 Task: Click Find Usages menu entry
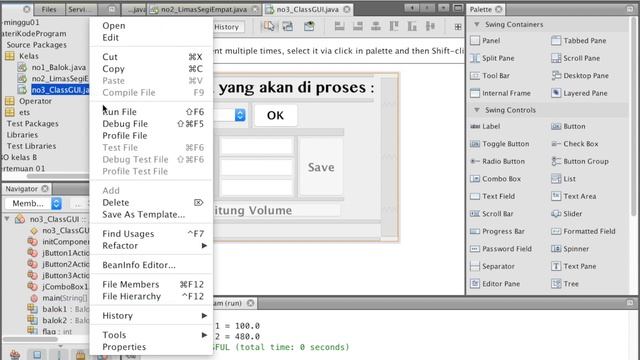[151, 234]
